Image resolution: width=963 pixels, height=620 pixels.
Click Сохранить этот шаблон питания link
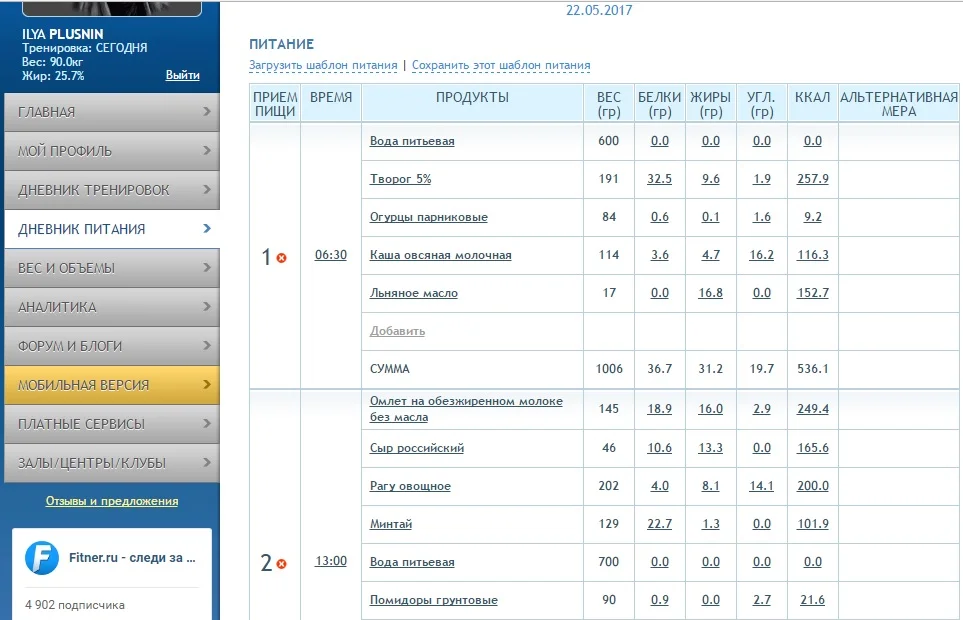click(x=501, y=66)
